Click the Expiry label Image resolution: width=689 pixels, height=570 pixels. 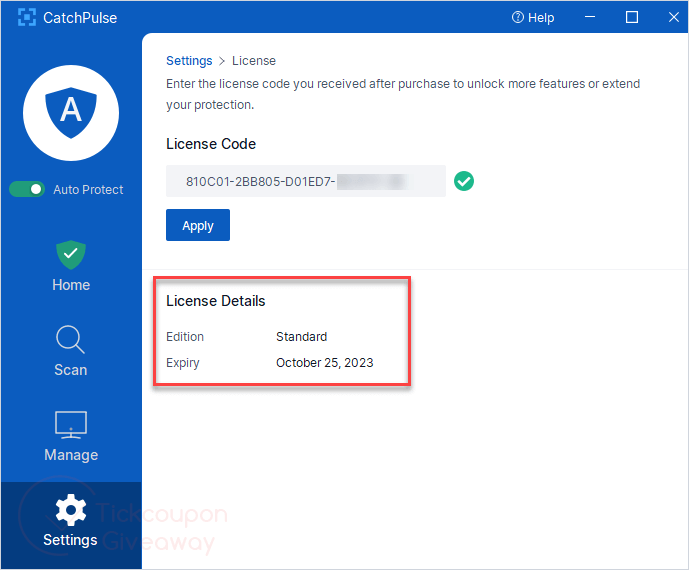tap(183, 363)
